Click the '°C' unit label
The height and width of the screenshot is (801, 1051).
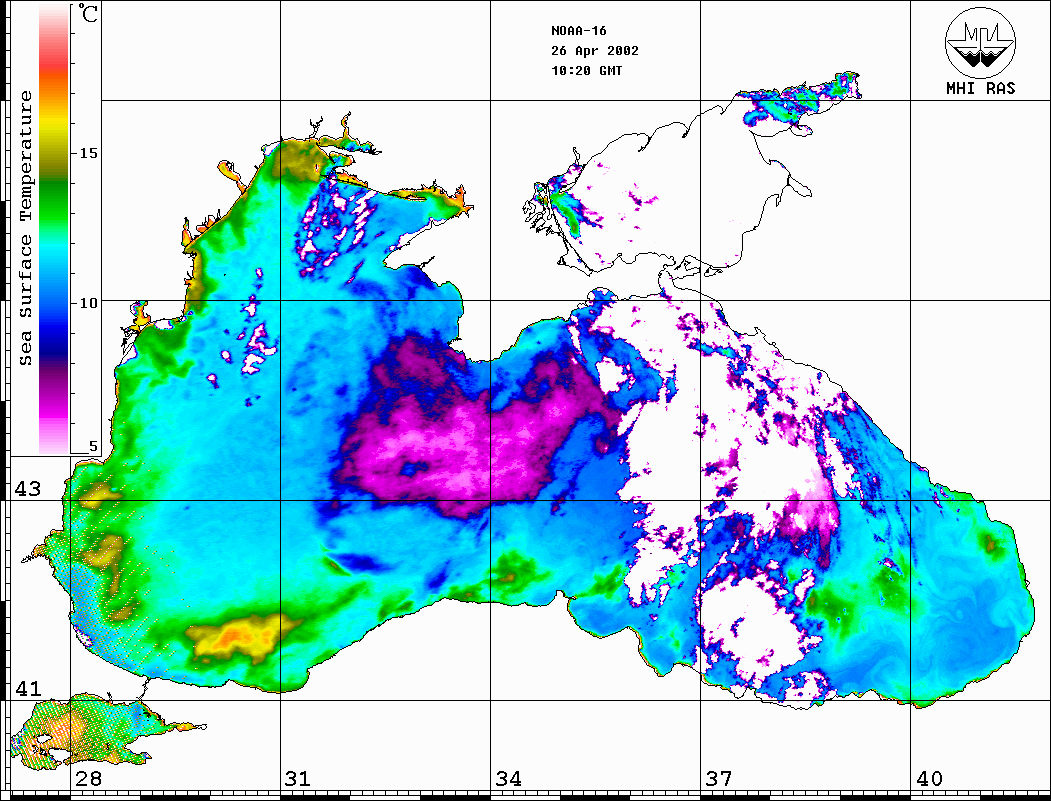pyautogui.click(x=88, y=13)
